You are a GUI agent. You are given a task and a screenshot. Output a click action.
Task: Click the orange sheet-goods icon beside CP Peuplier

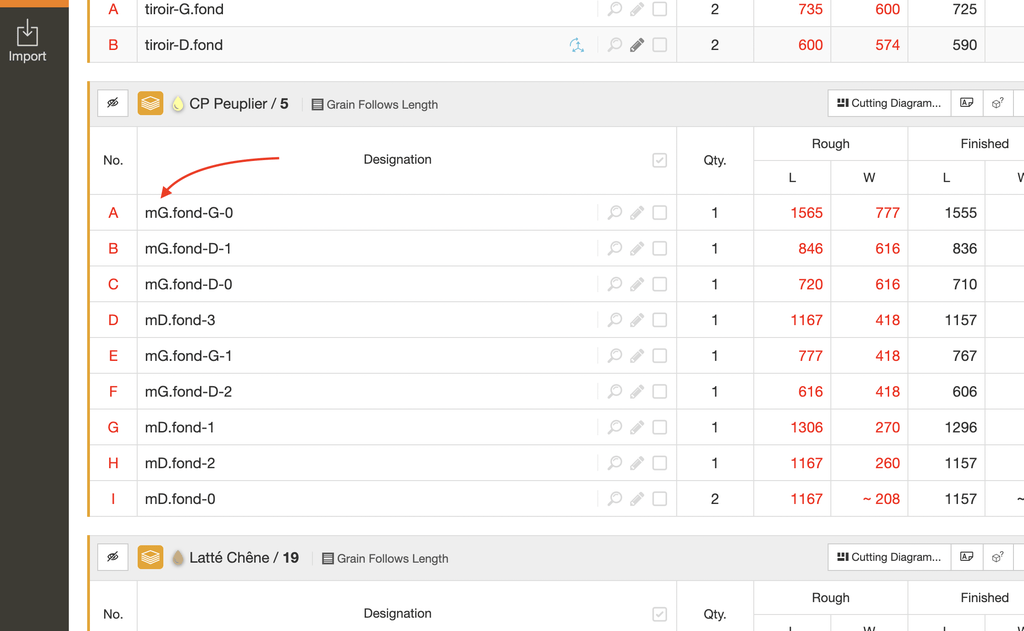click(x=150, y=103)
